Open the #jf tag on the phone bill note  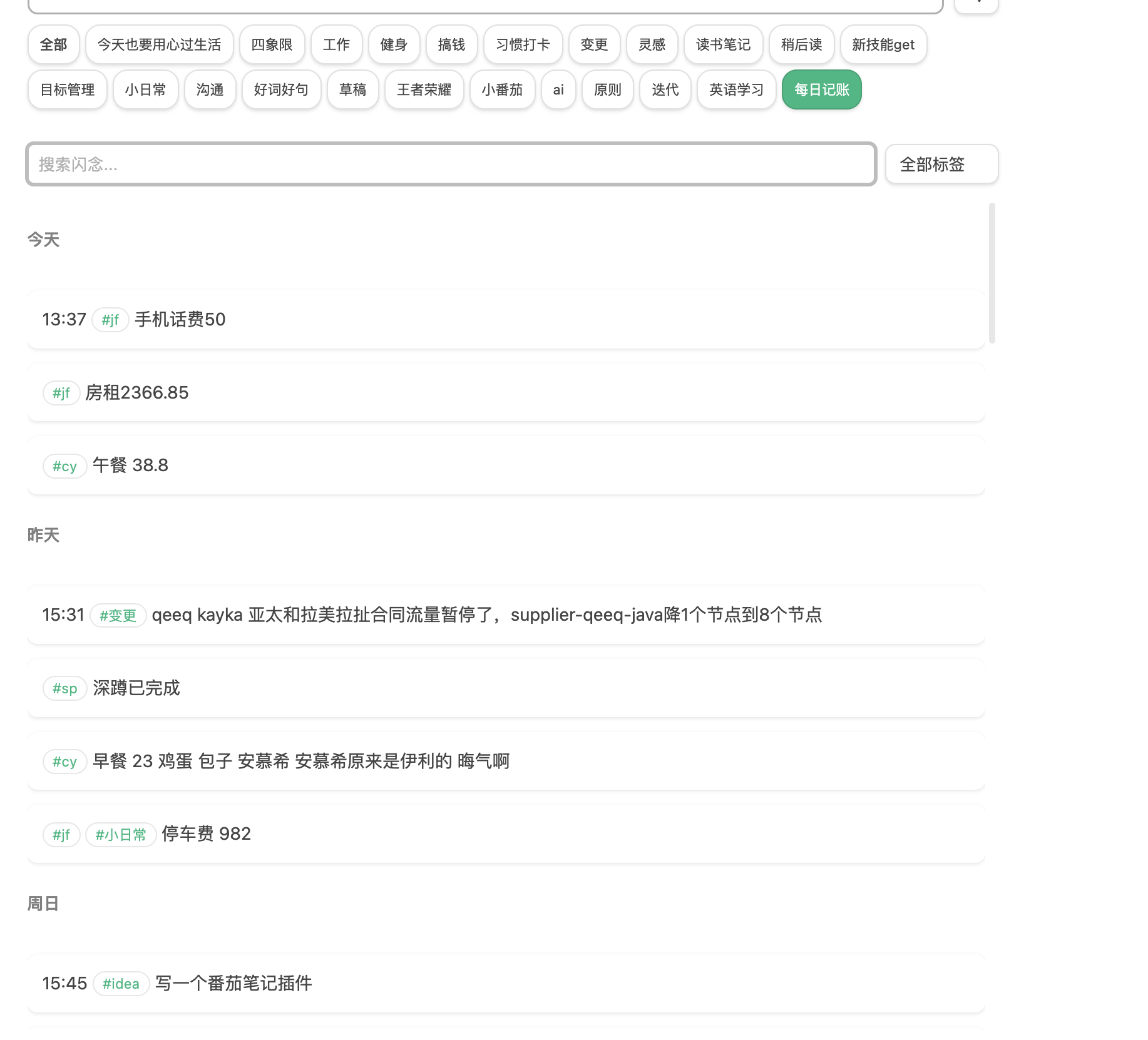click(110, 319)
